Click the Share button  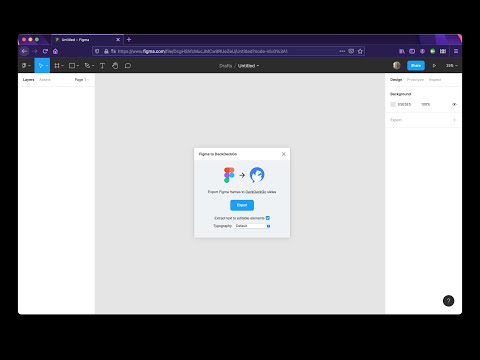[416, 66]
